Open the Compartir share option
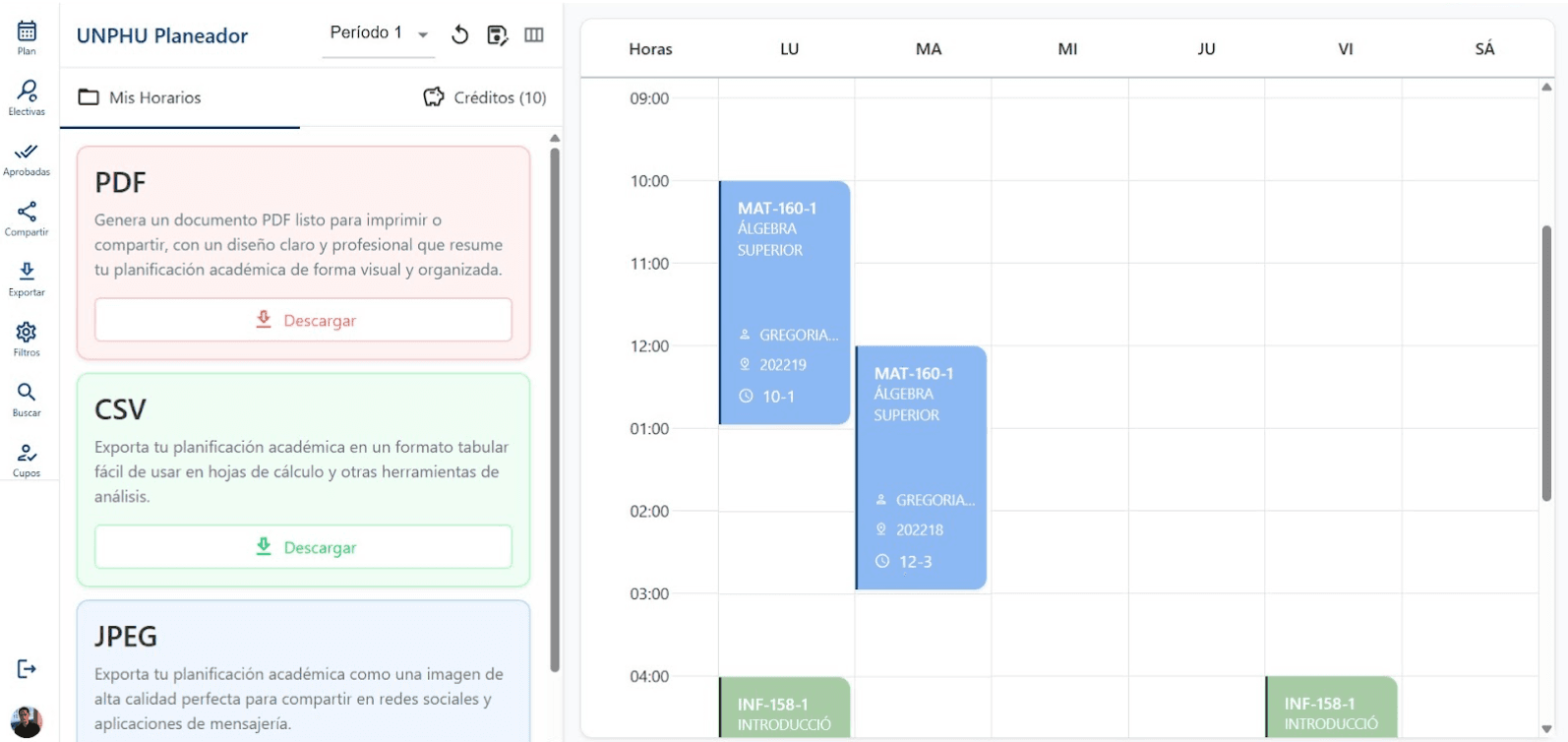Screen dimensions: 1568x742 (27, 219)
